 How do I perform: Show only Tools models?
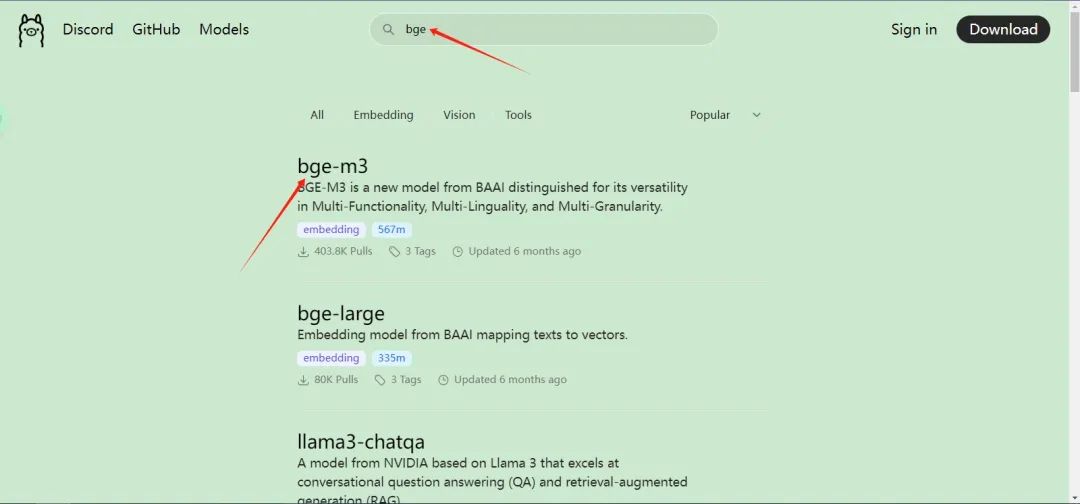518,115
